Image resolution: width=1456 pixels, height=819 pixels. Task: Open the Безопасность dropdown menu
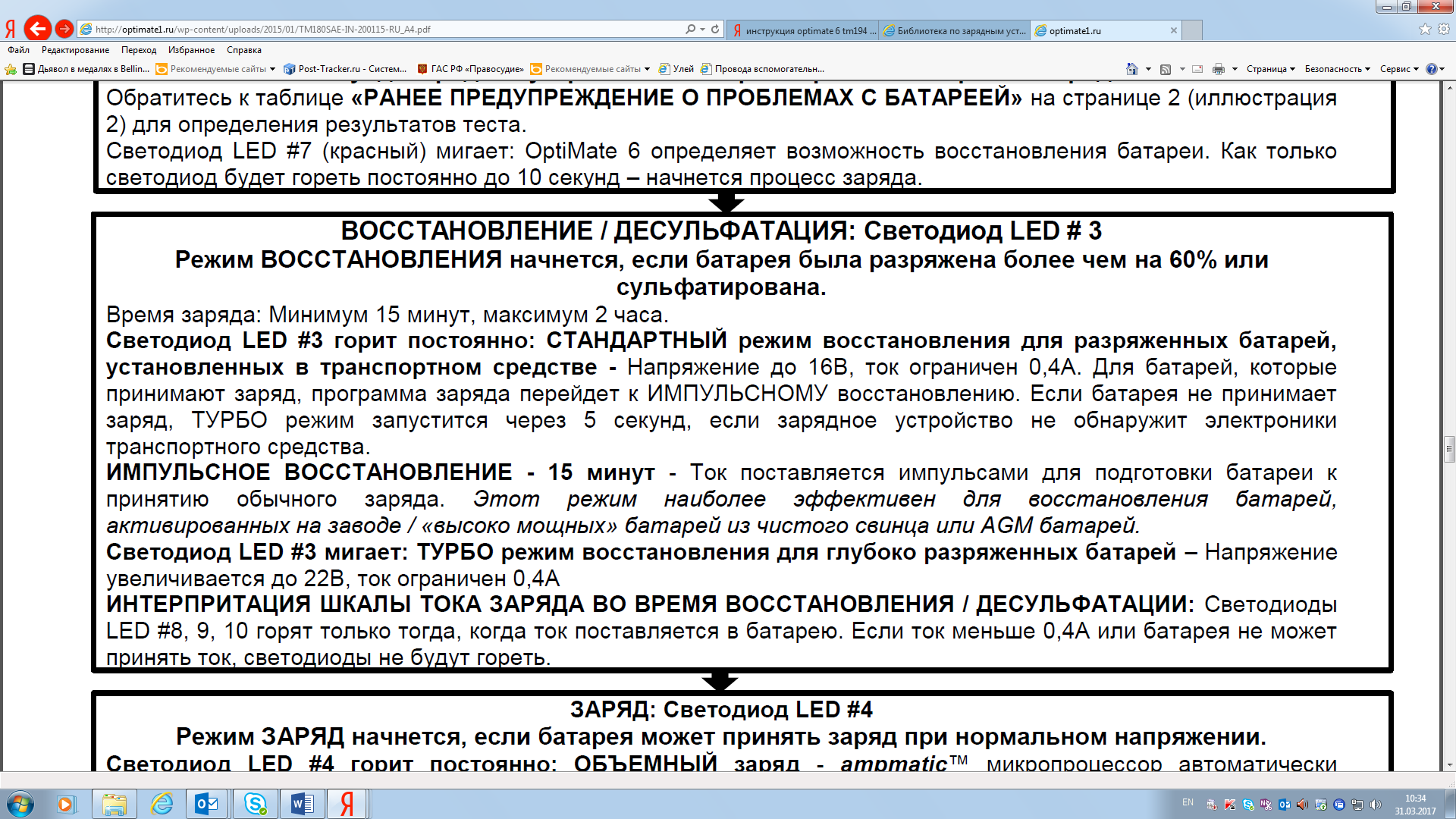1338,69
